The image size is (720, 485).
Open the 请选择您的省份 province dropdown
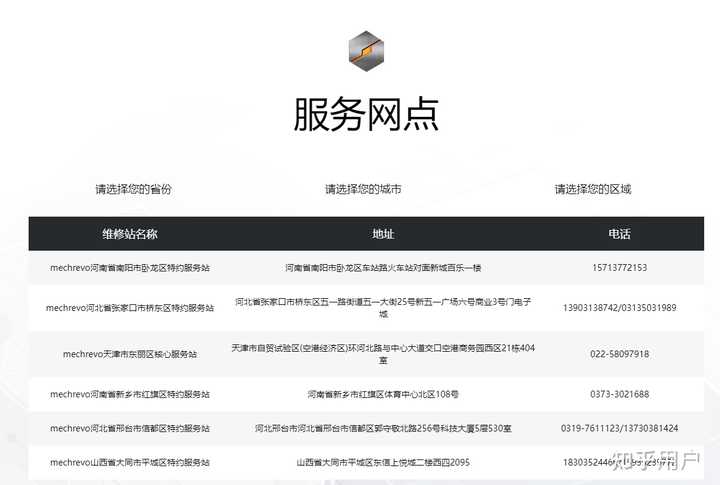point(134,189)
